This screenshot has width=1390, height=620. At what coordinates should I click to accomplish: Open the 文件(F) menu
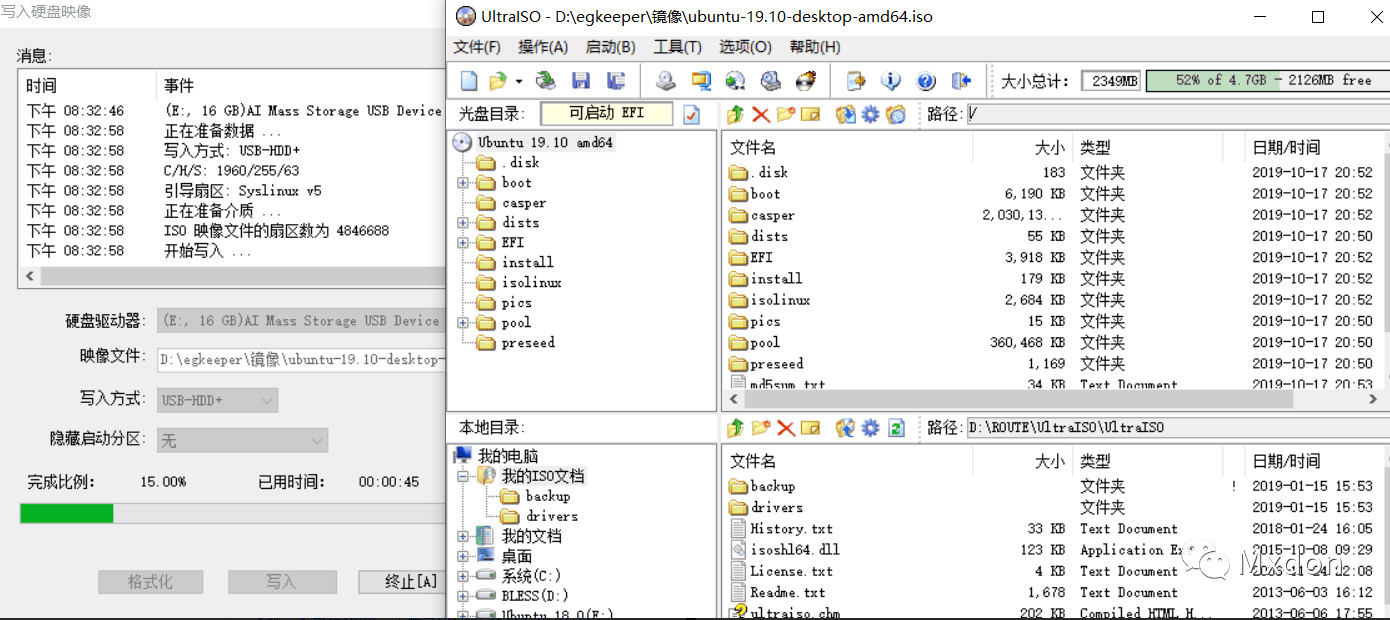point(477,47)
